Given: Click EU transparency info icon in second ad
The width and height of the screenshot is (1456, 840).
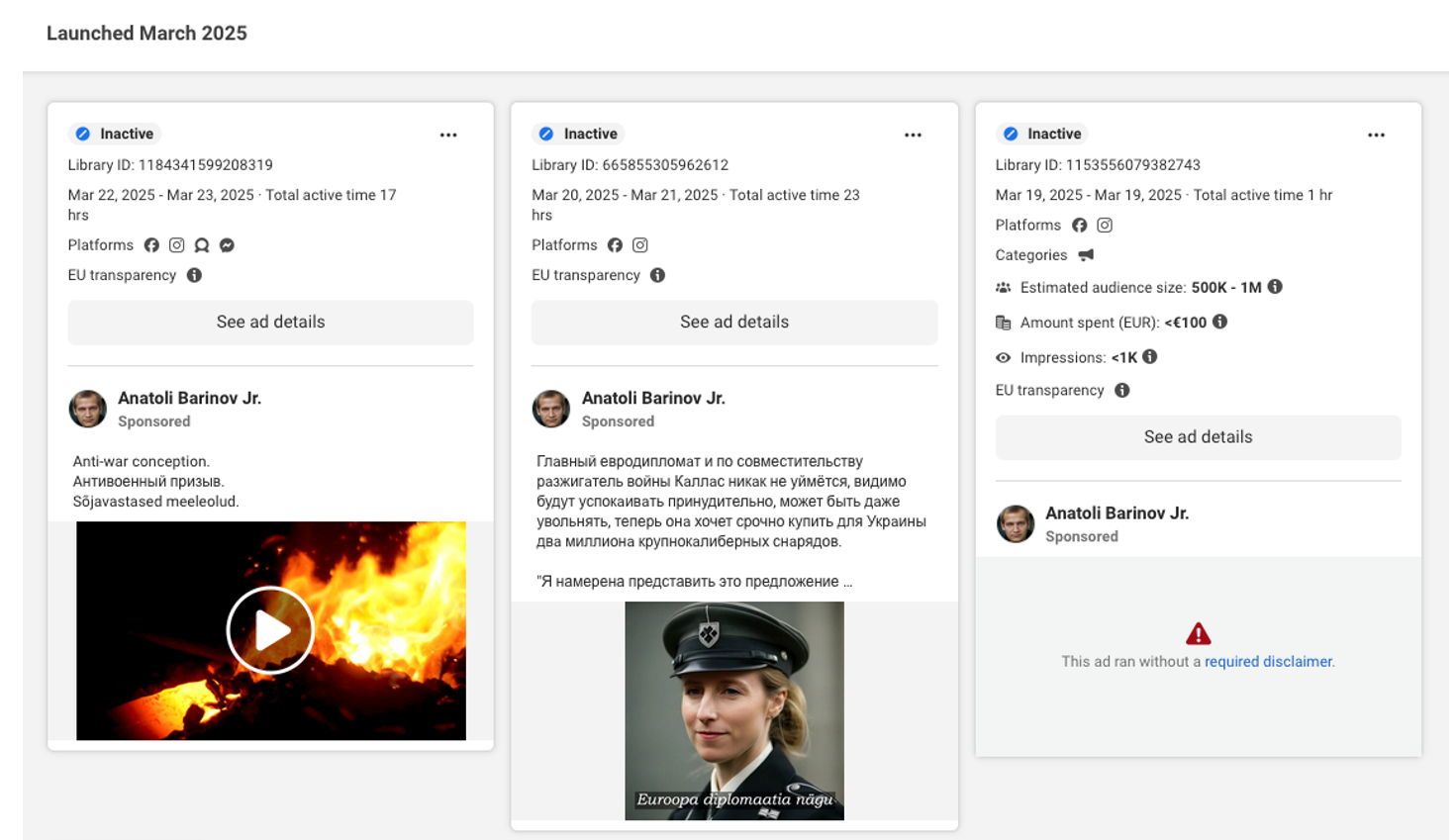Looking at the screenshot, I should [x=657, y=275].
